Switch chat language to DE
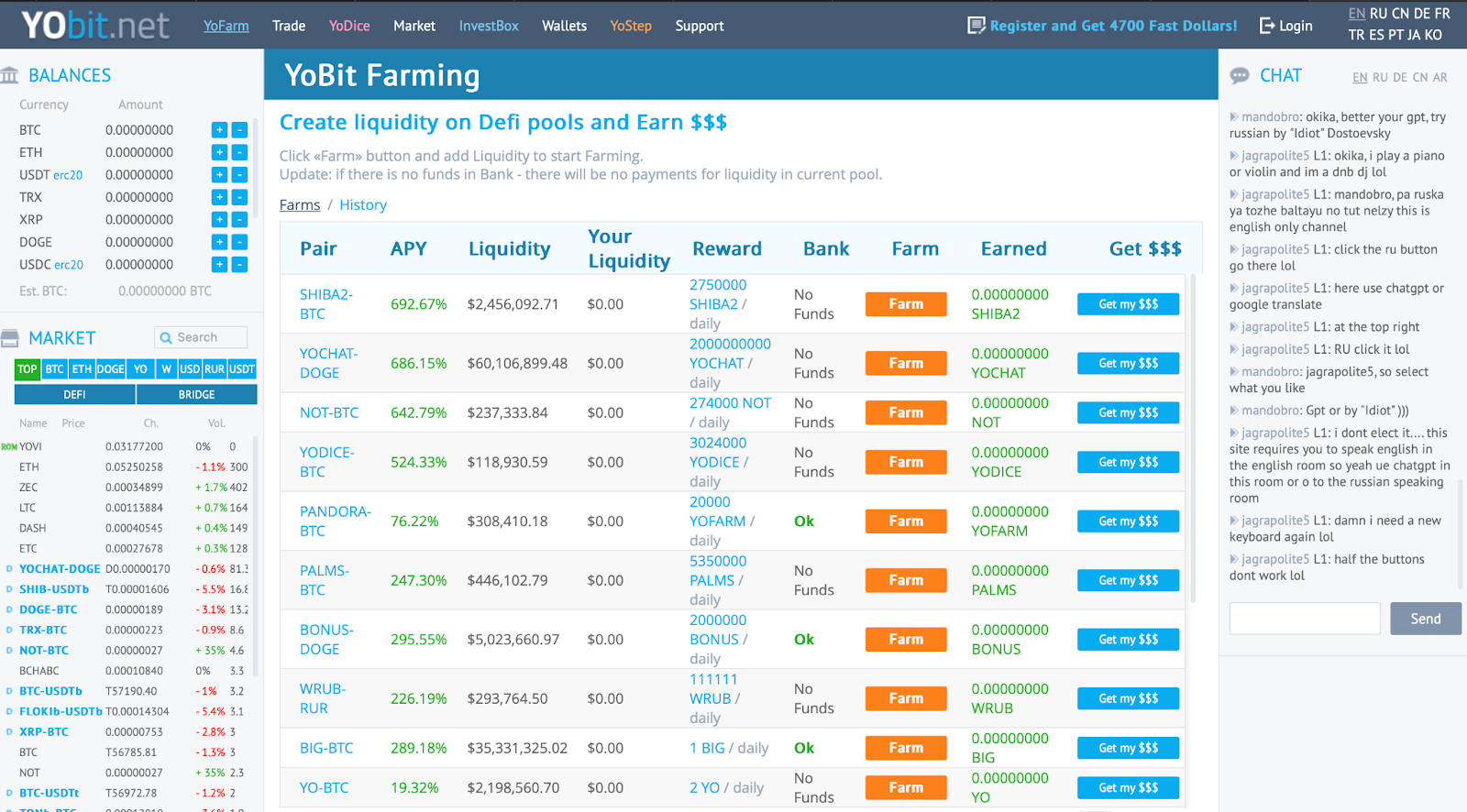This screenshot has height=812, width=1467. point(1400,78)
